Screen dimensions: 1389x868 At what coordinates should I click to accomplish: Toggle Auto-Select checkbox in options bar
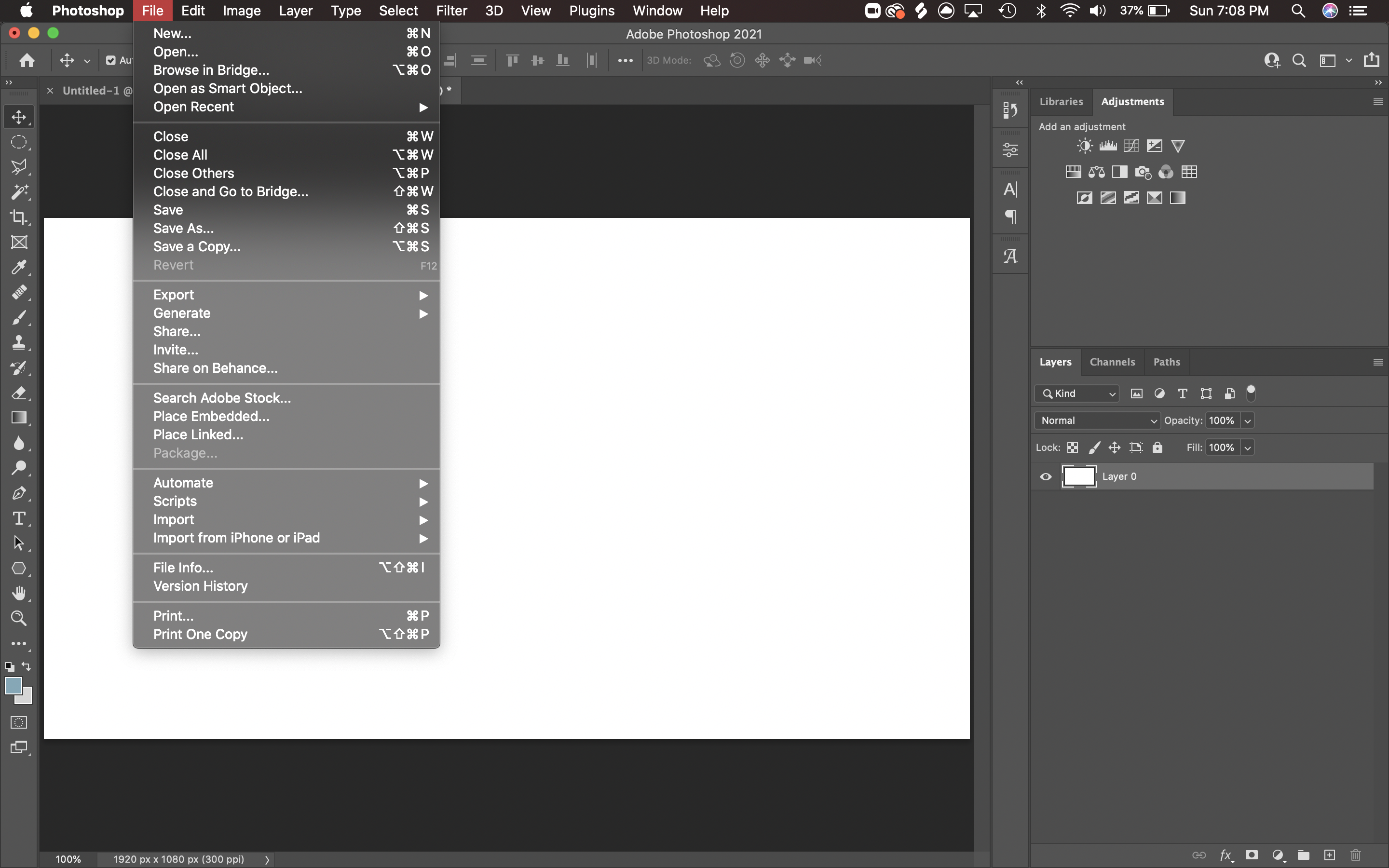pos(111,60)
